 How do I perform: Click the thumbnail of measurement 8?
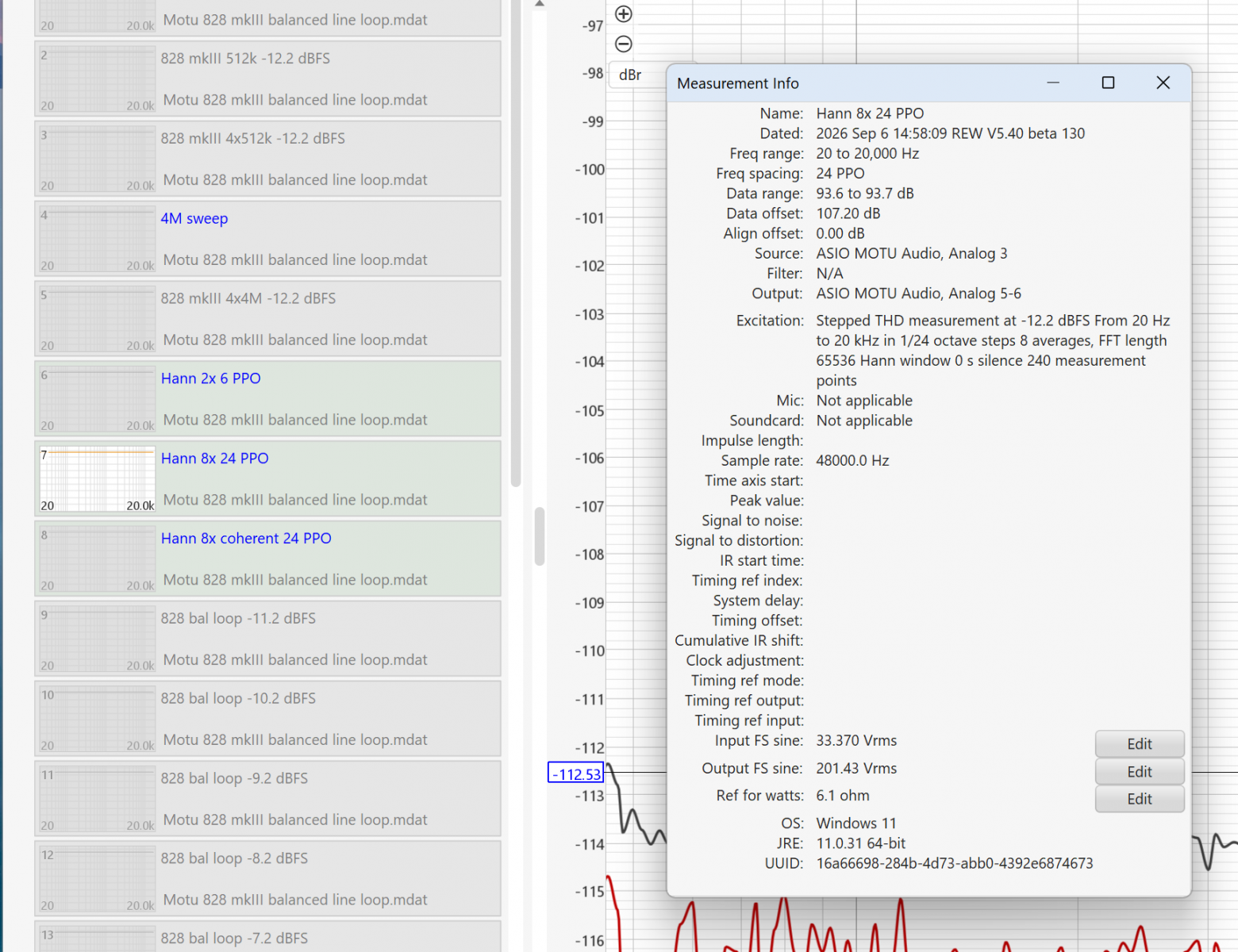pyautogui.click(x=98, y=559)
